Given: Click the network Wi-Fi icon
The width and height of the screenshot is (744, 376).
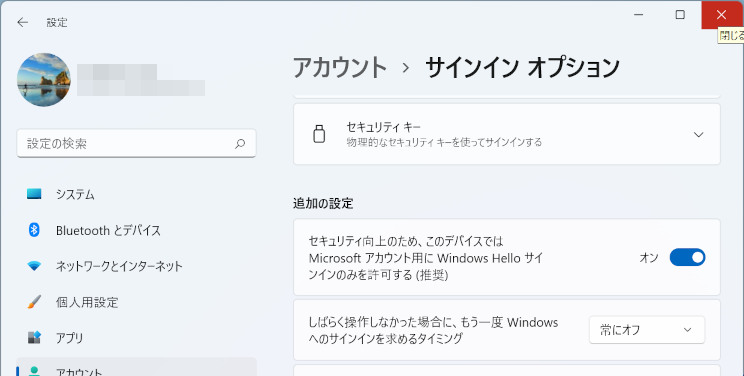Looking at the screenshot, I should 34,266.
